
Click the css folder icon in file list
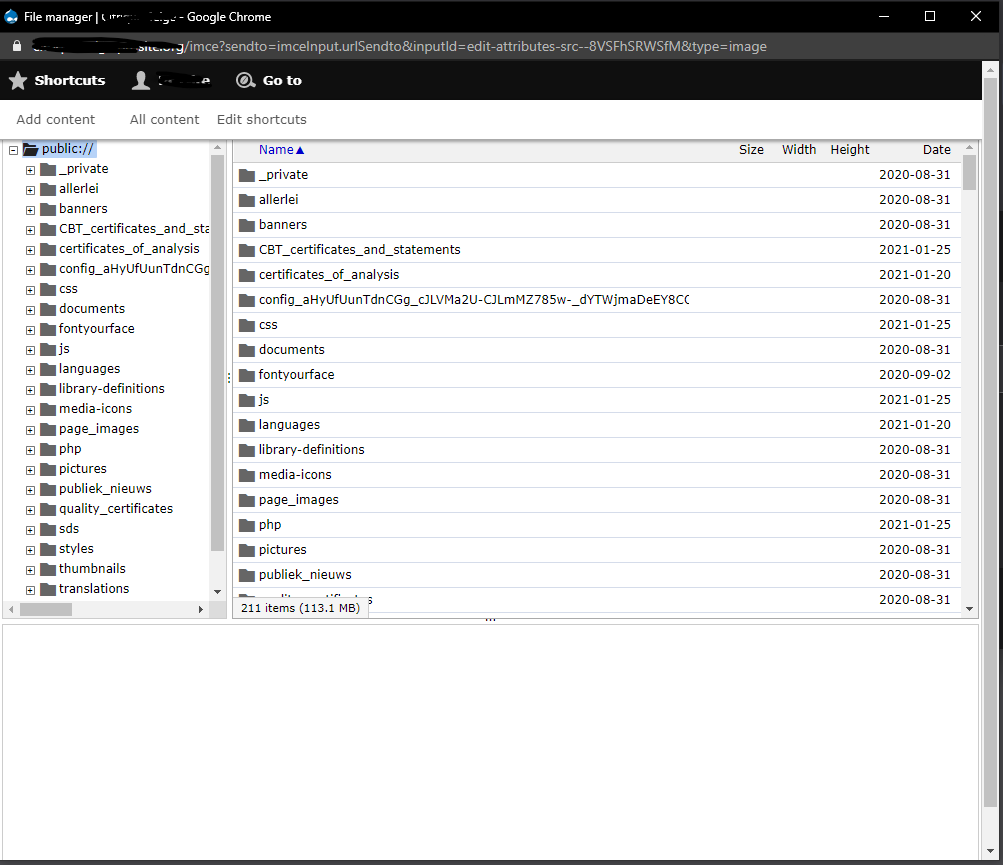point(247,325)
